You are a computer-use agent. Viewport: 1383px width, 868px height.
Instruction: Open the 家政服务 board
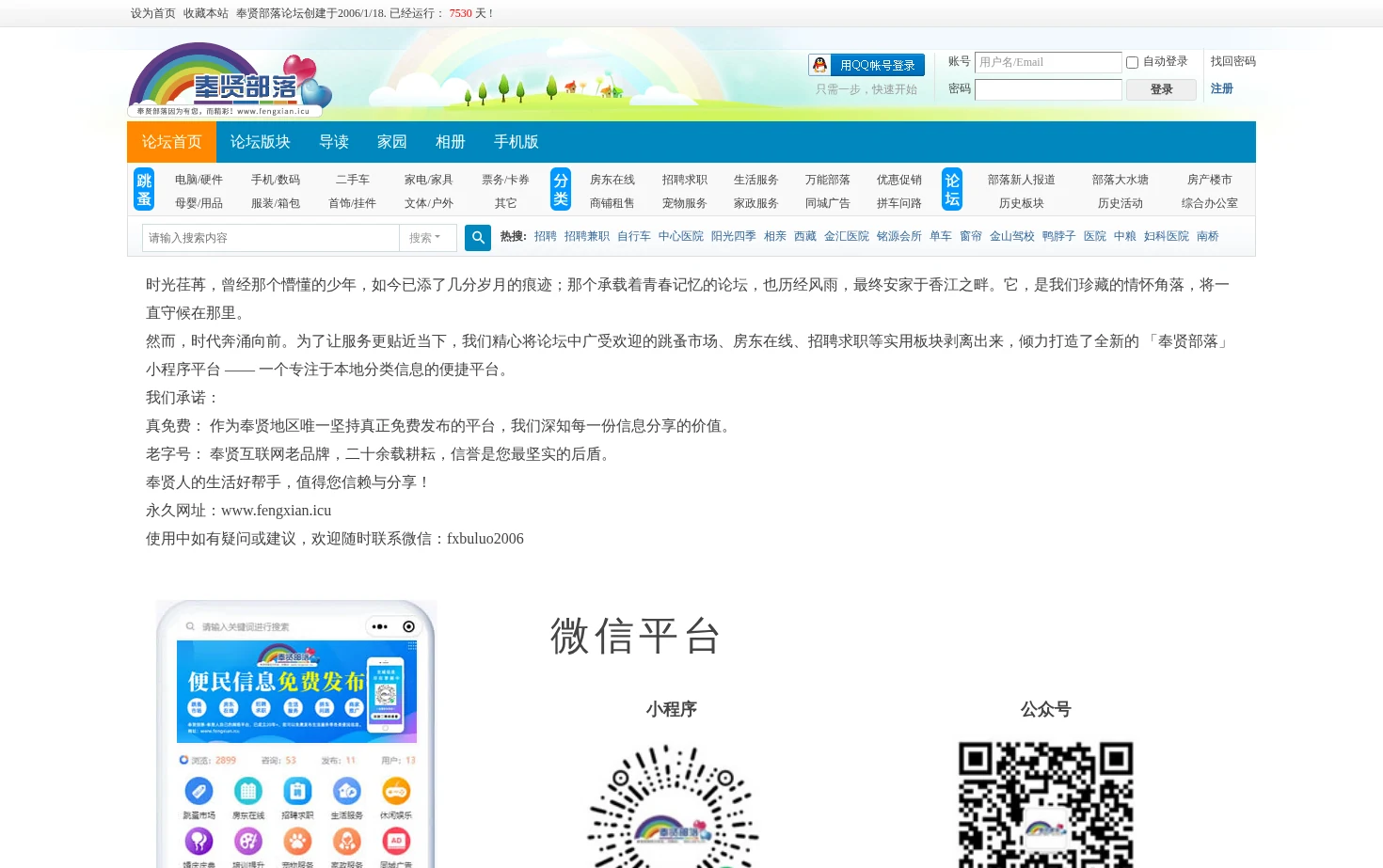click(x=756, y=203)
